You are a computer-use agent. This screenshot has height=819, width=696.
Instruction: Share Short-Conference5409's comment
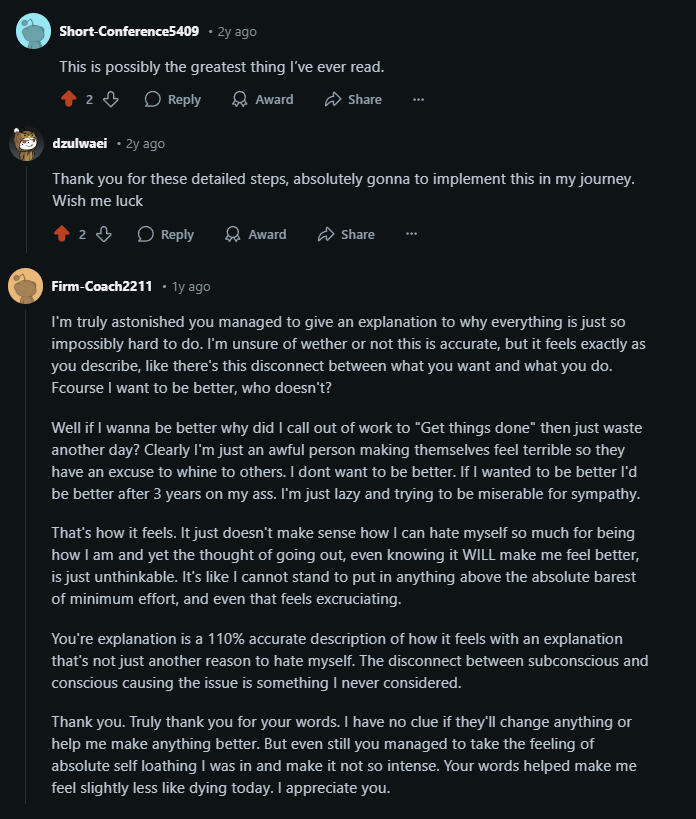353,99
